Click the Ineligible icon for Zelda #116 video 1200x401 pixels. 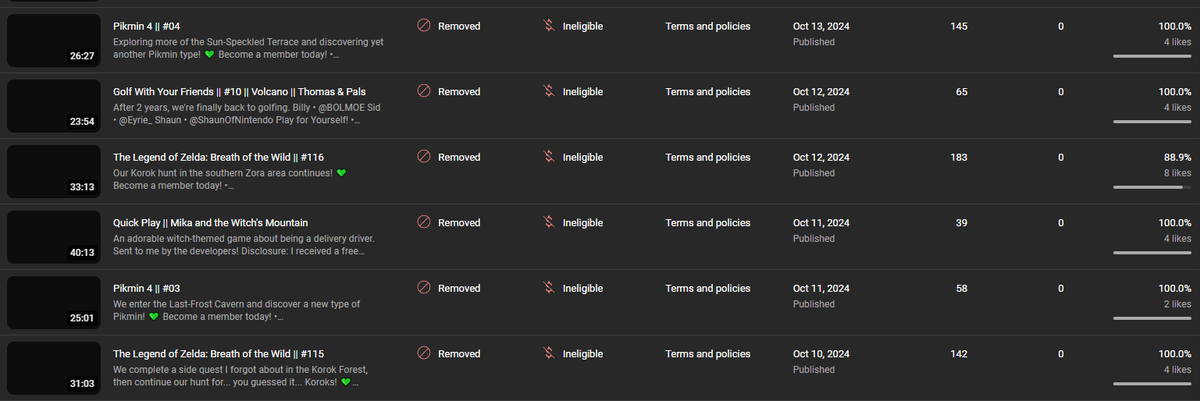click(x=548, y=157)
